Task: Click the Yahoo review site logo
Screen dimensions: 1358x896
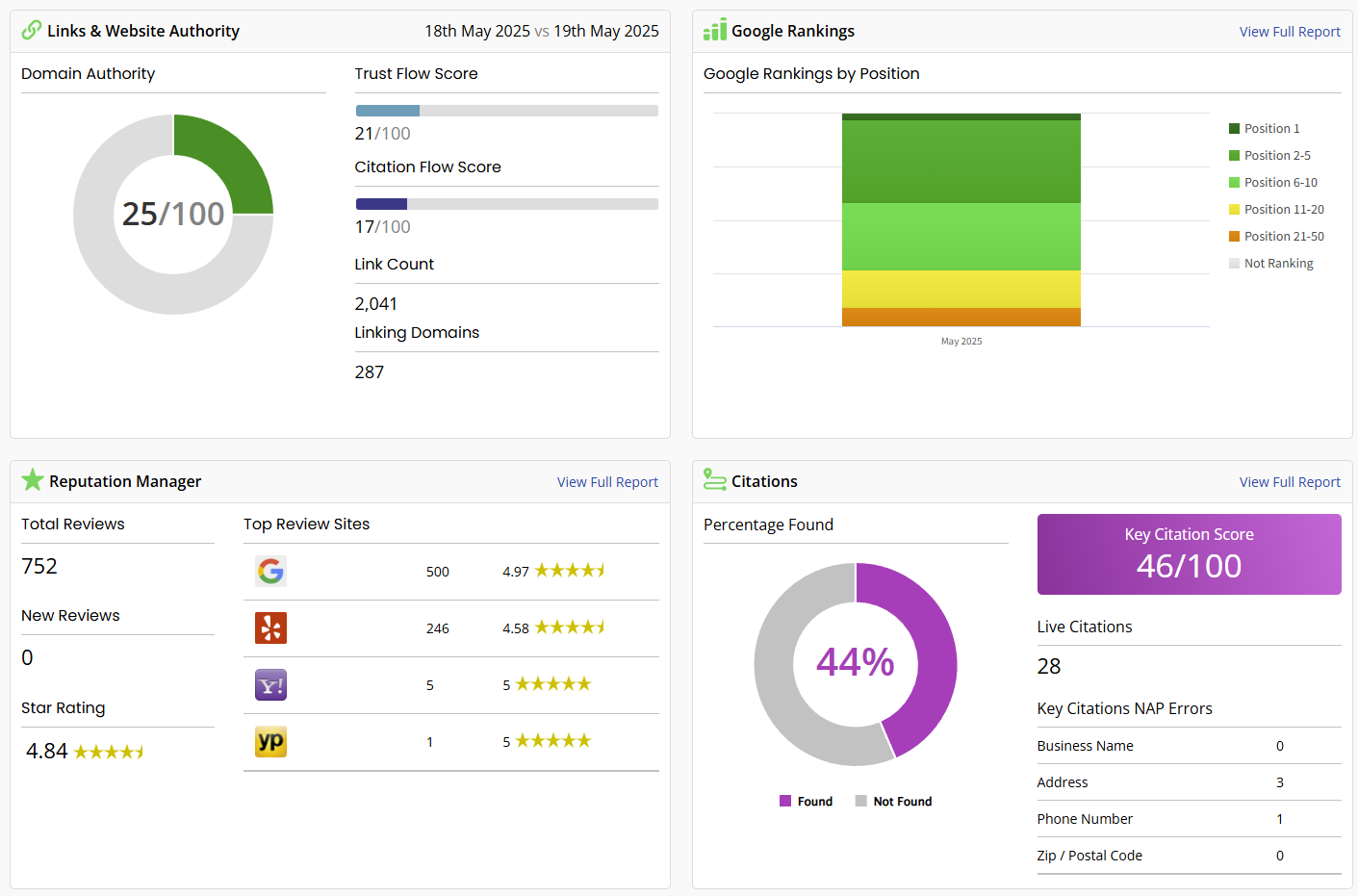Action: point(270,685)
